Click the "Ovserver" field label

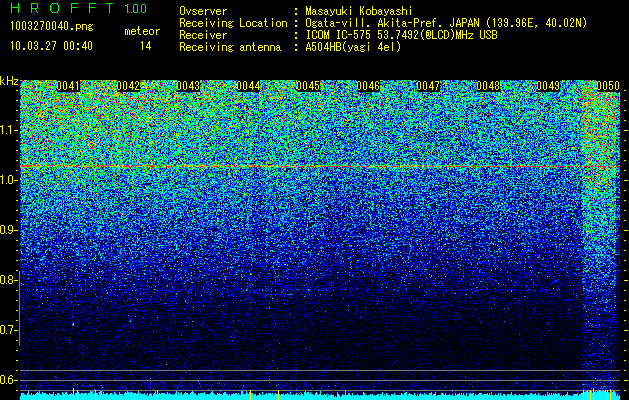(x=203, y=11)
